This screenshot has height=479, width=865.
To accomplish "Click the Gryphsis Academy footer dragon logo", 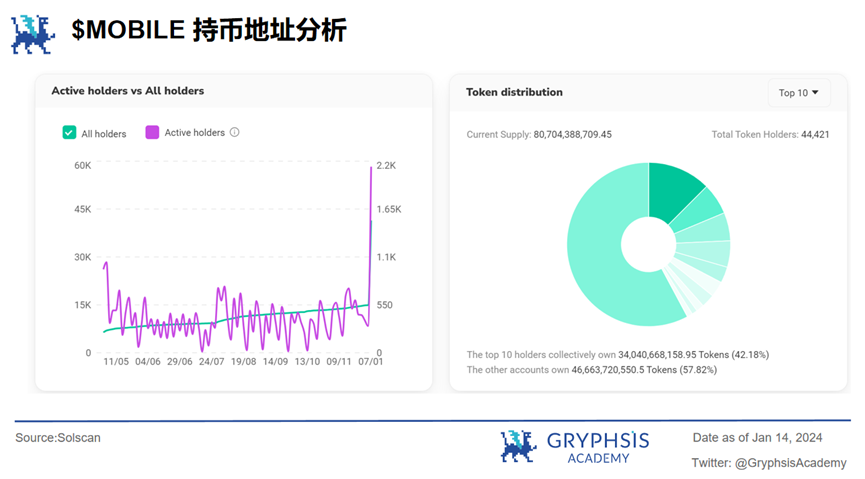I will click(518, 446).
